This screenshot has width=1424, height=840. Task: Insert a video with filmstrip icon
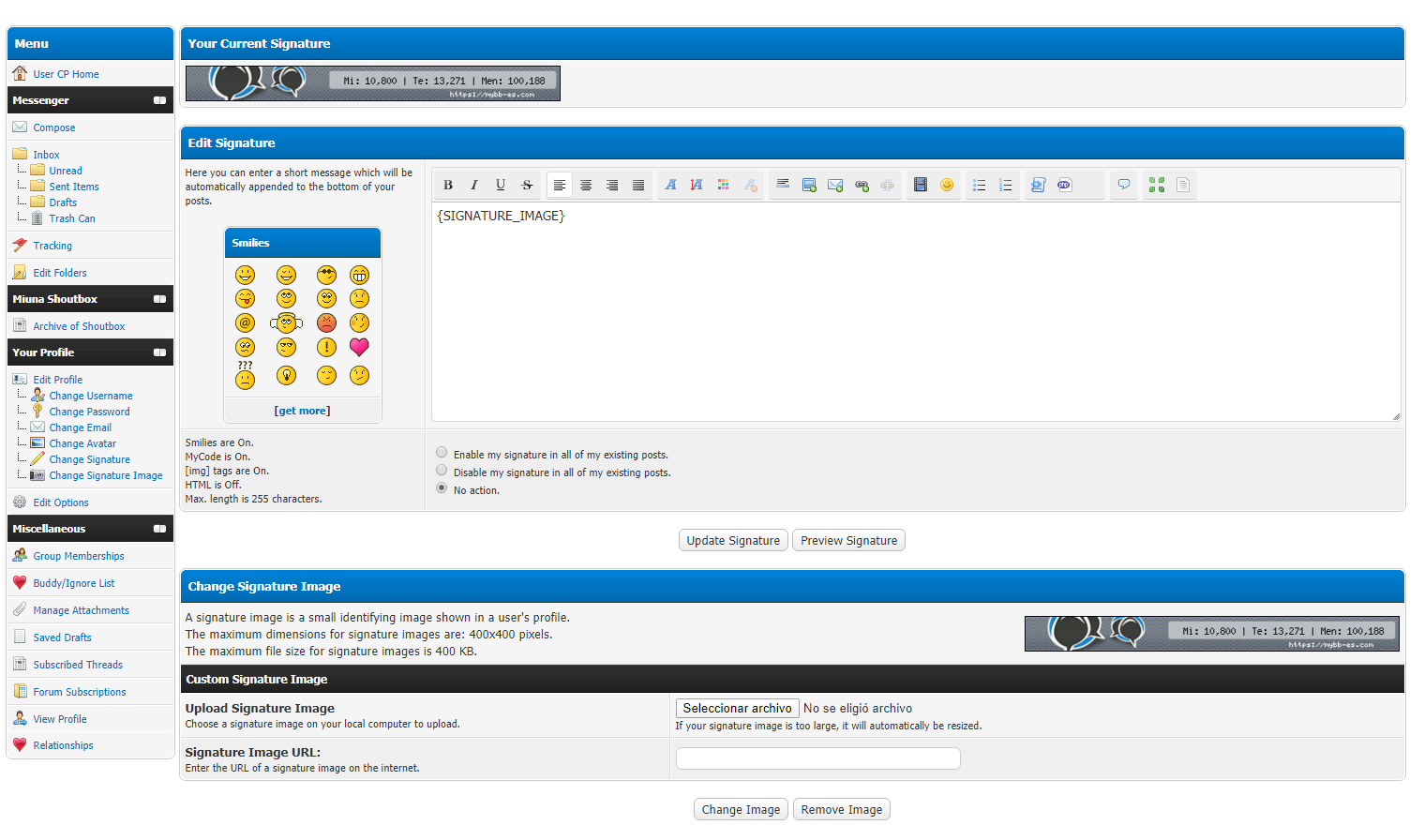point(921,186)
